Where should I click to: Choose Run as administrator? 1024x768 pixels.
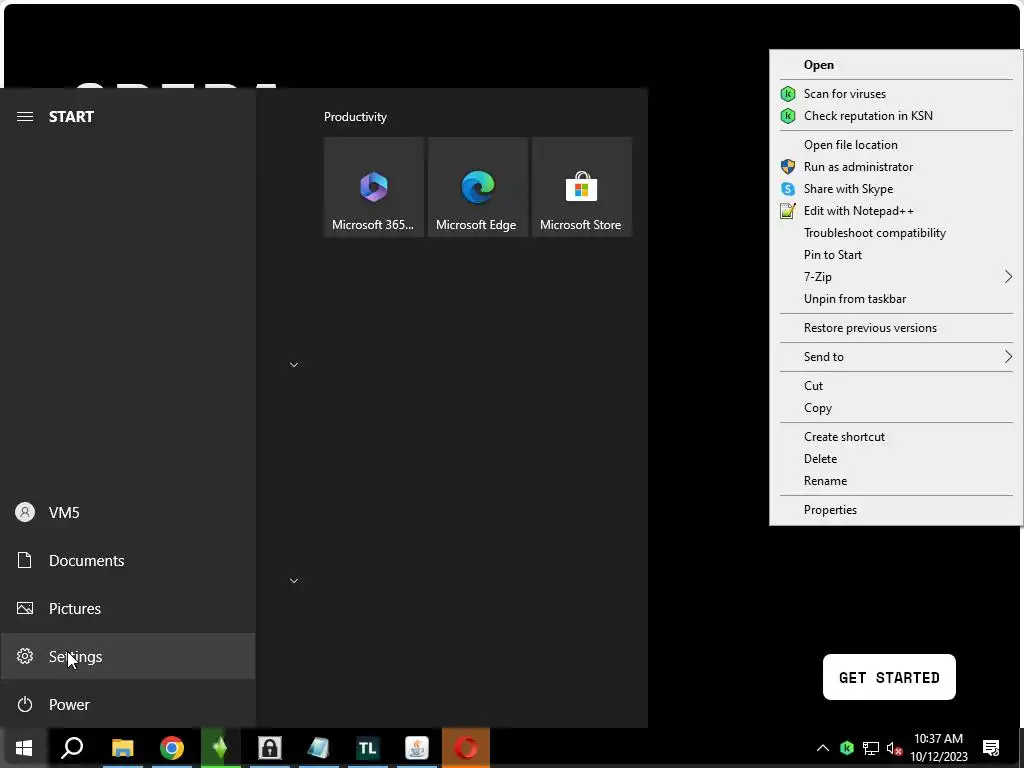[x=896, y=167]
